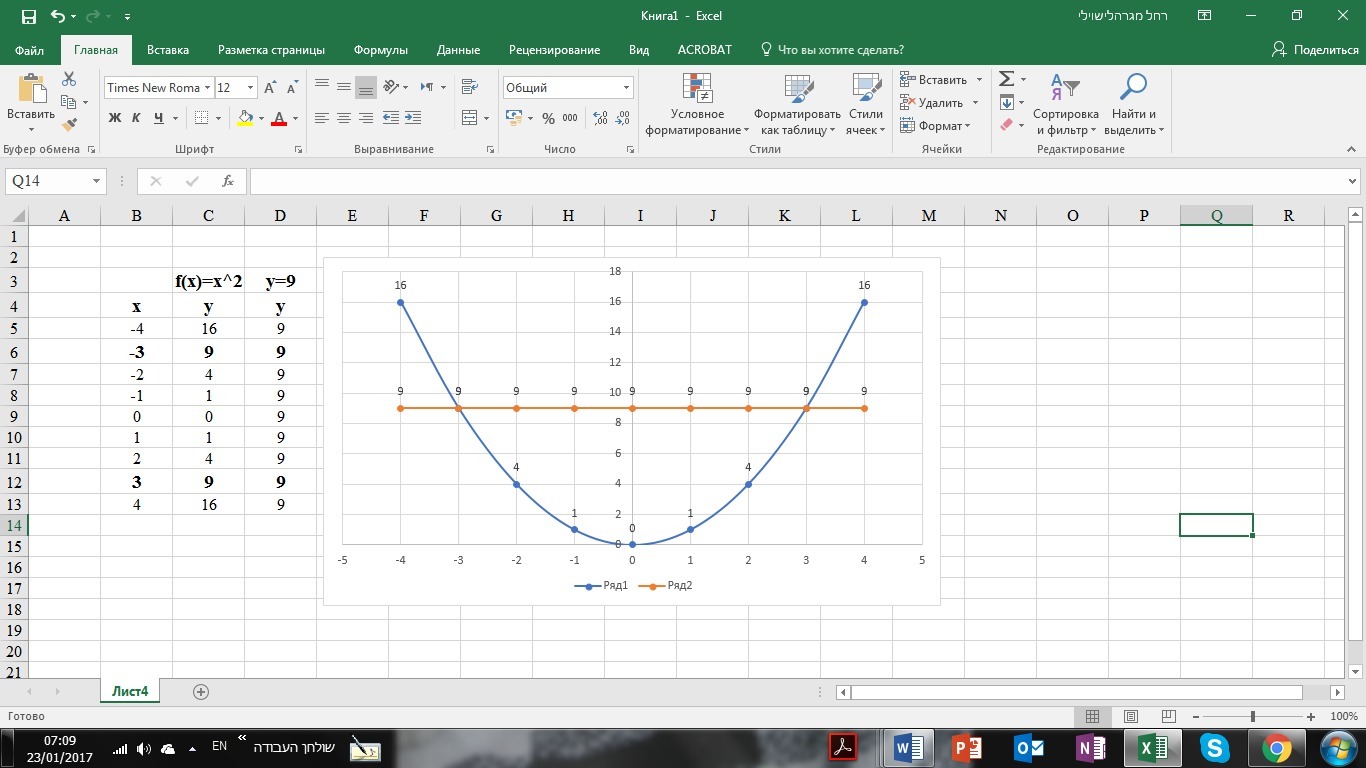Switch to Page Break Preview in status bar
The image size is (1366, 768).
(1167, 716)
